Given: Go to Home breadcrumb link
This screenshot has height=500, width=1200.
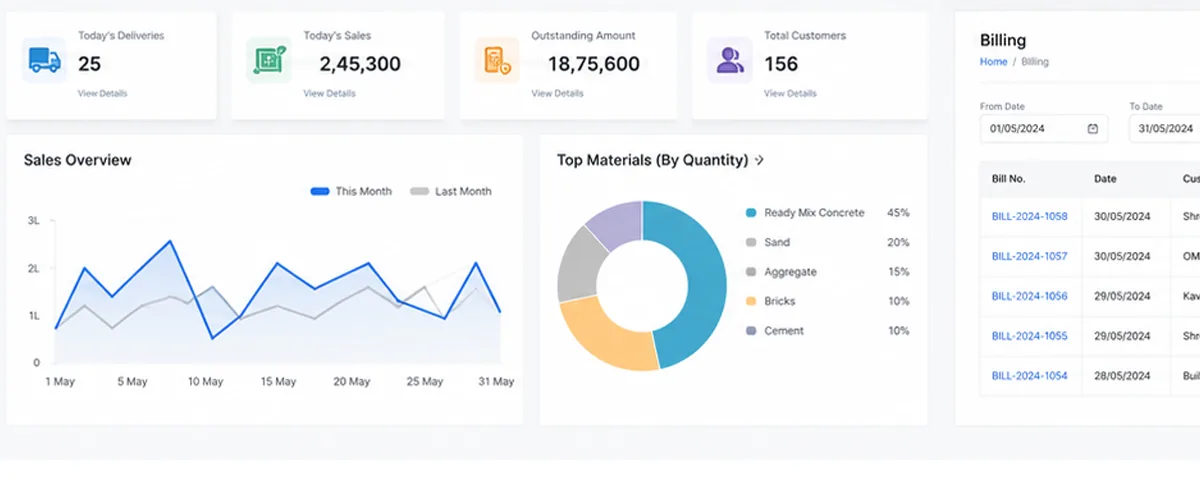Looking at the screenshot, I should pos(993,62).
